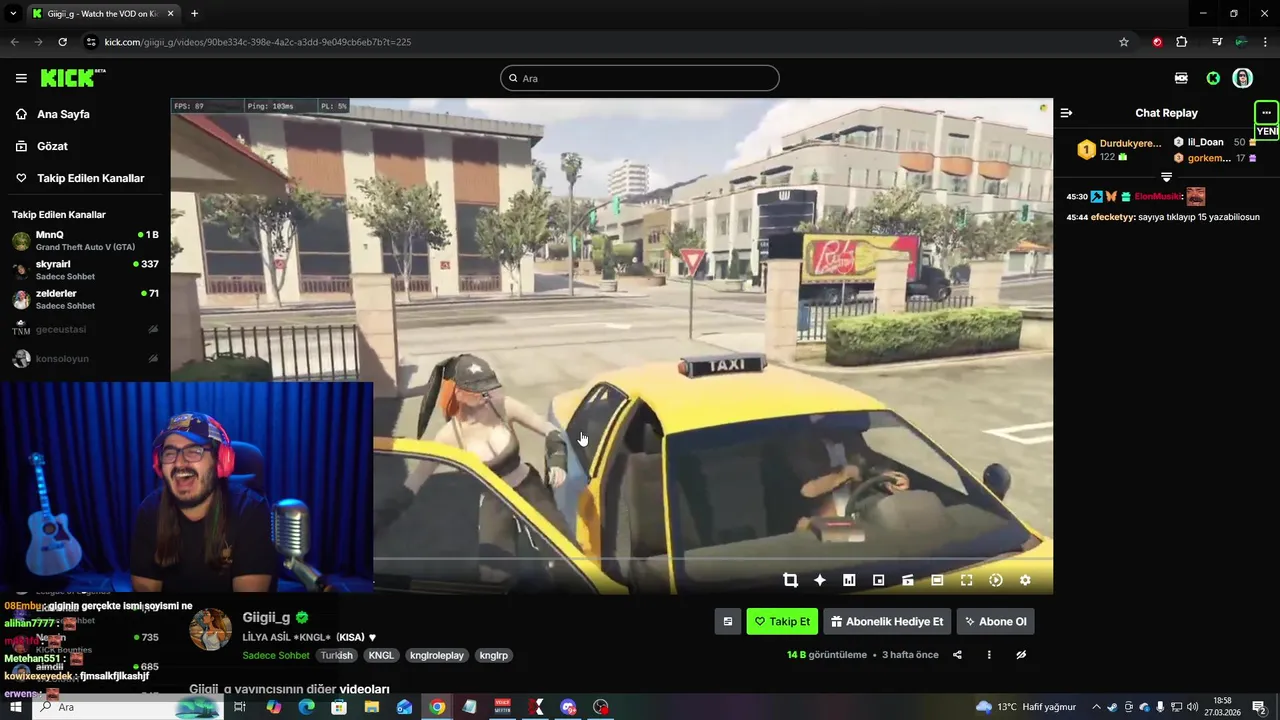
Task: Toggle theater mode on the player
Action: tap(937, 580)
